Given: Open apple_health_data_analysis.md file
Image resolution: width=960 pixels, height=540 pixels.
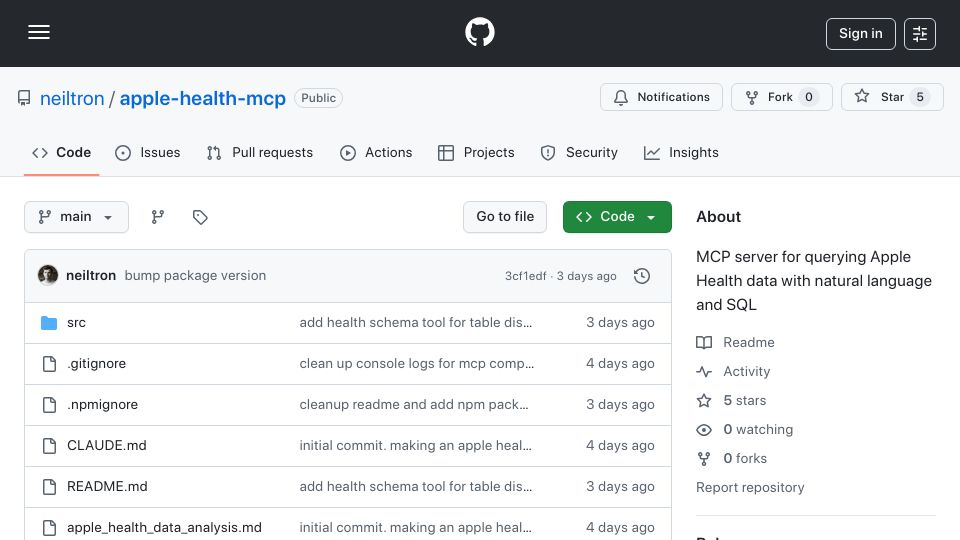Looking at the screenshot, I should (164, 528).
